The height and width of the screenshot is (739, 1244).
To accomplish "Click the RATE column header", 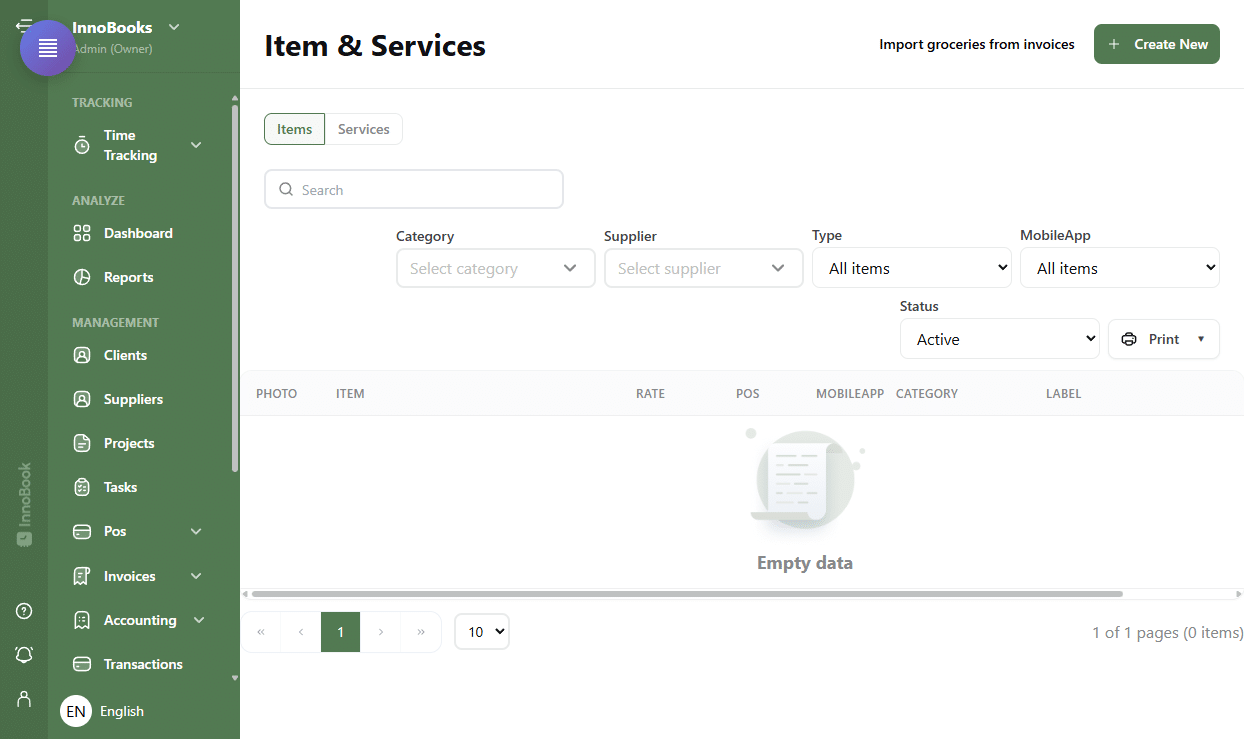I will coord(650,393).
